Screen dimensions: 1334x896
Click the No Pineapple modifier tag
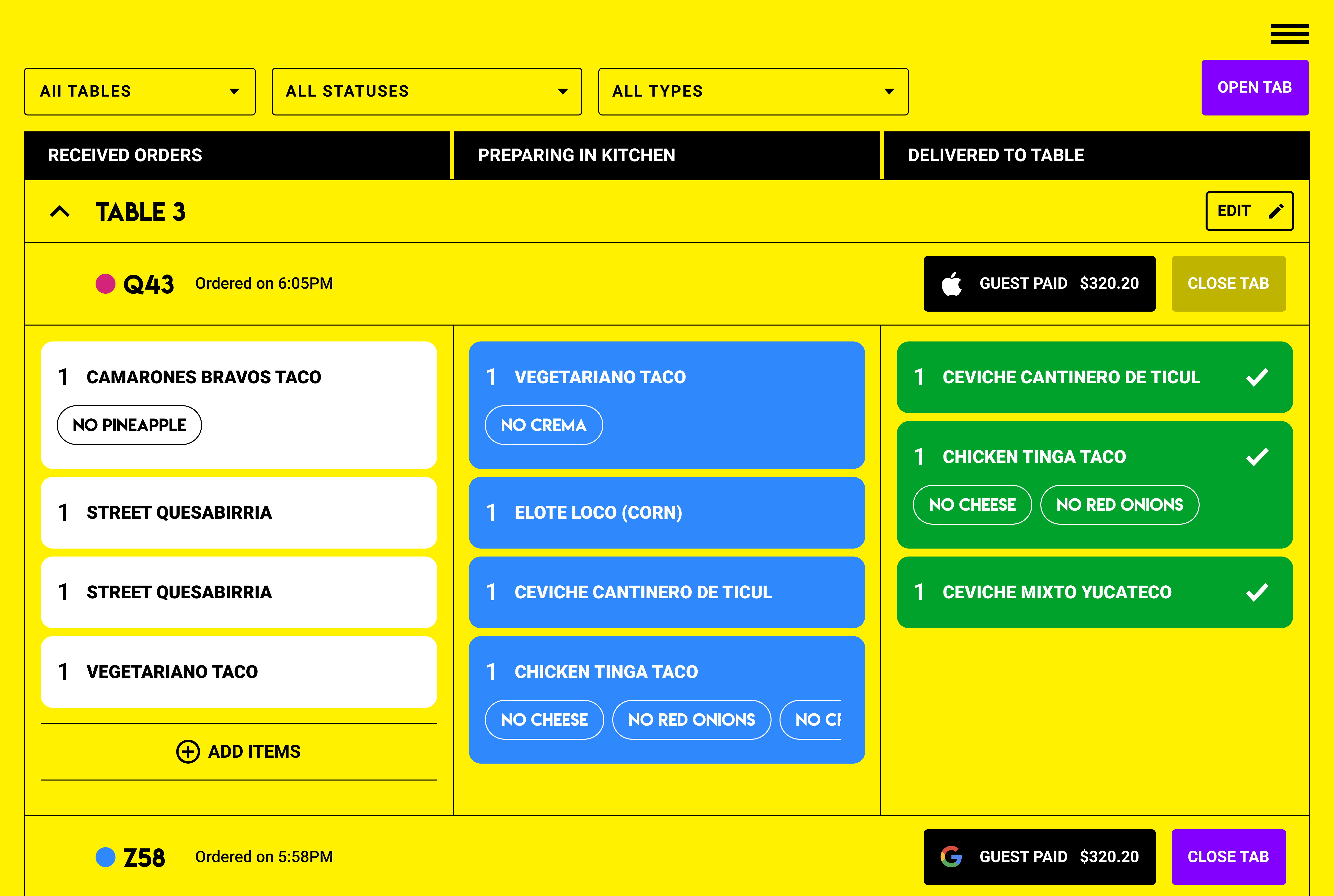point(129,425)
